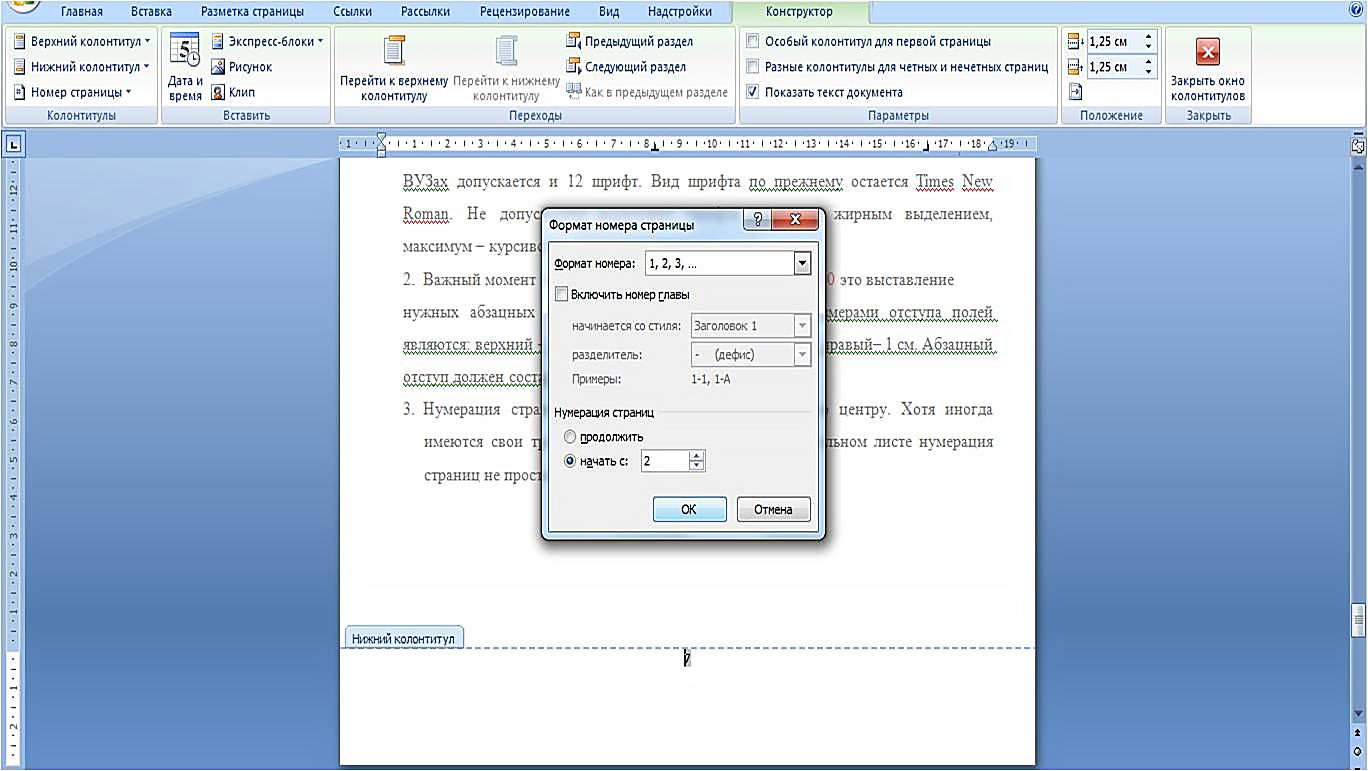Increment the начать с spinner up

click(697, 456)
